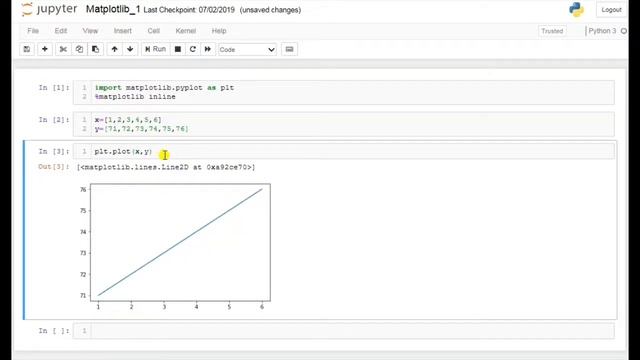This screenshot has height=360, width=640.
Task: Click the import matplotlib.pyplot code cell
Action: tap(343, 92)
